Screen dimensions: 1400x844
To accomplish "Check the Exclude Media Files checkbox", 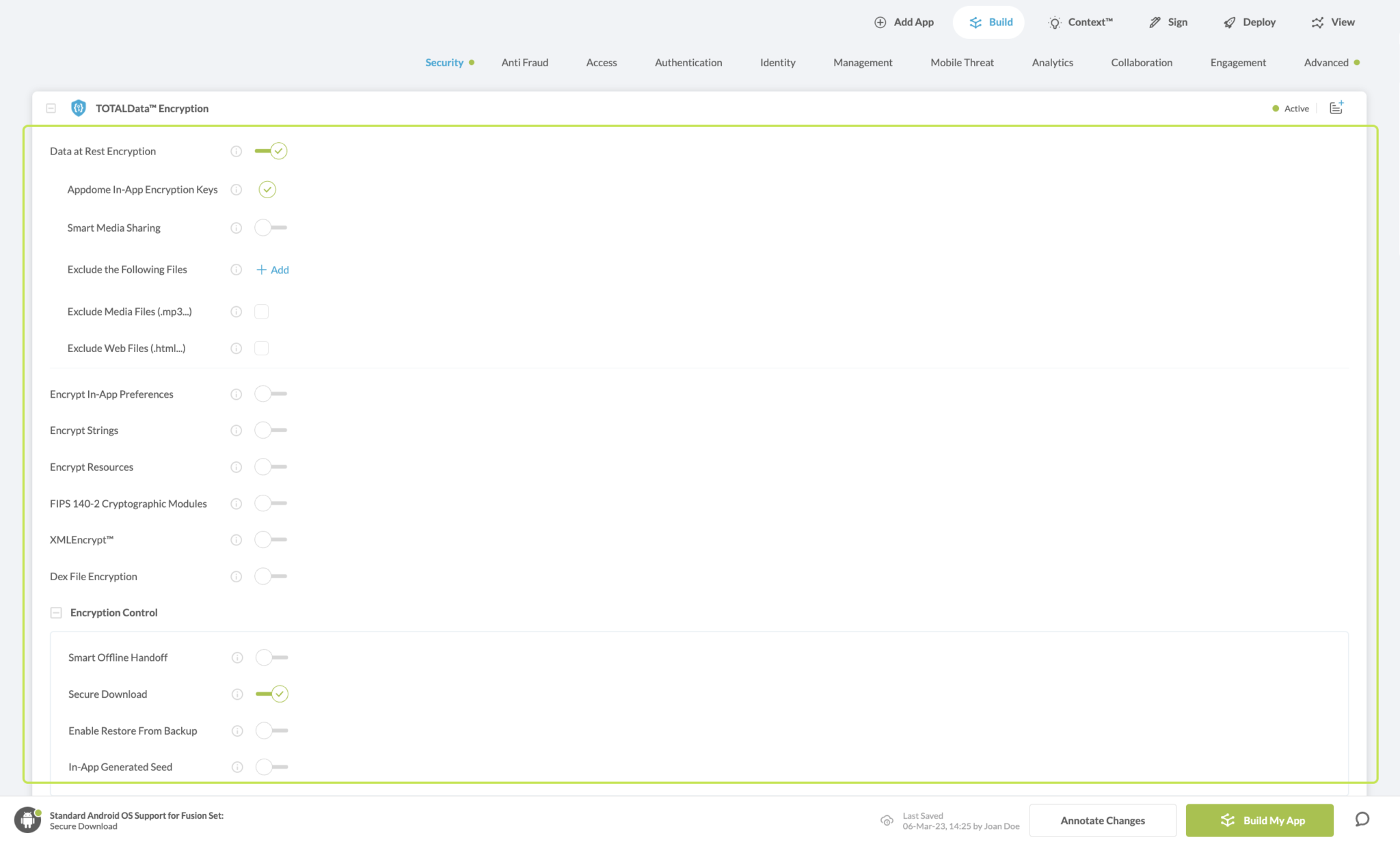I will (x=261, y=312).
